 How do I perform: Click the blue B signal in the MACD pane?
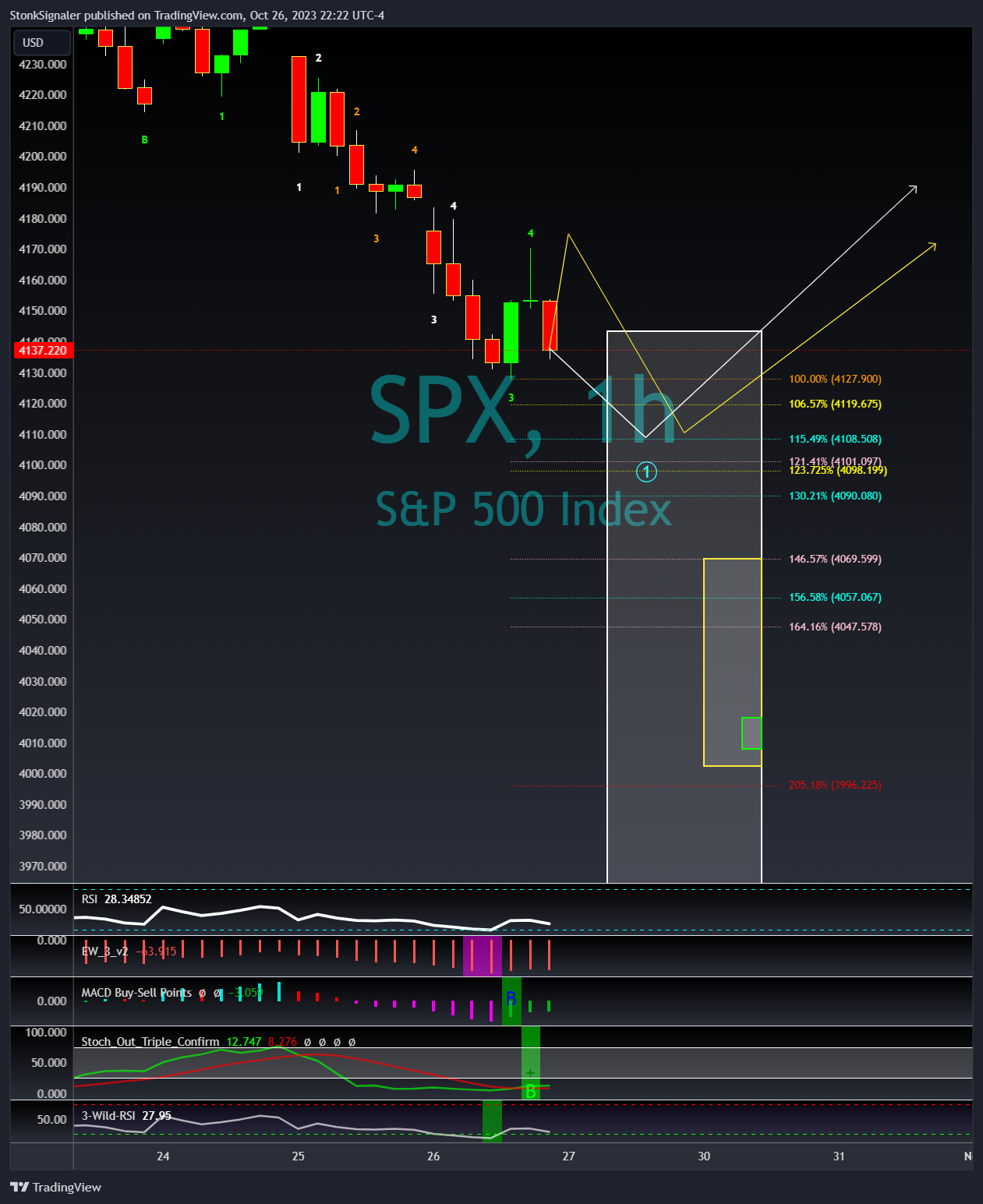coord(511,999)
